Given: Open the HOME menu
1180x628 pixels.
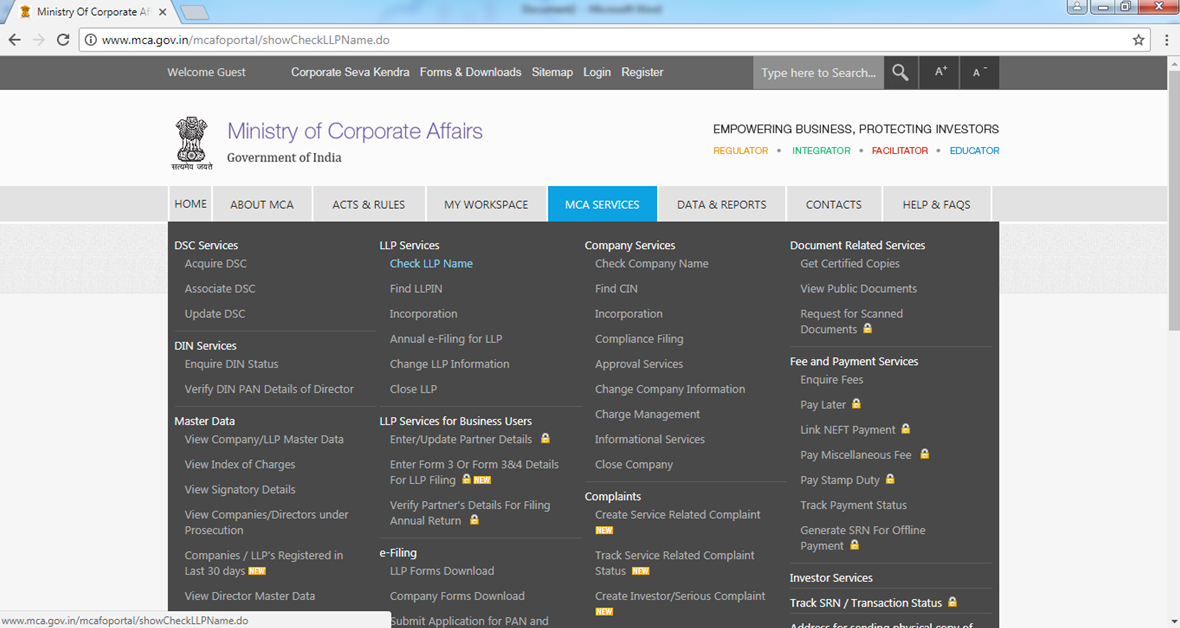Looking at the screenshot, I should coord(190,204).
